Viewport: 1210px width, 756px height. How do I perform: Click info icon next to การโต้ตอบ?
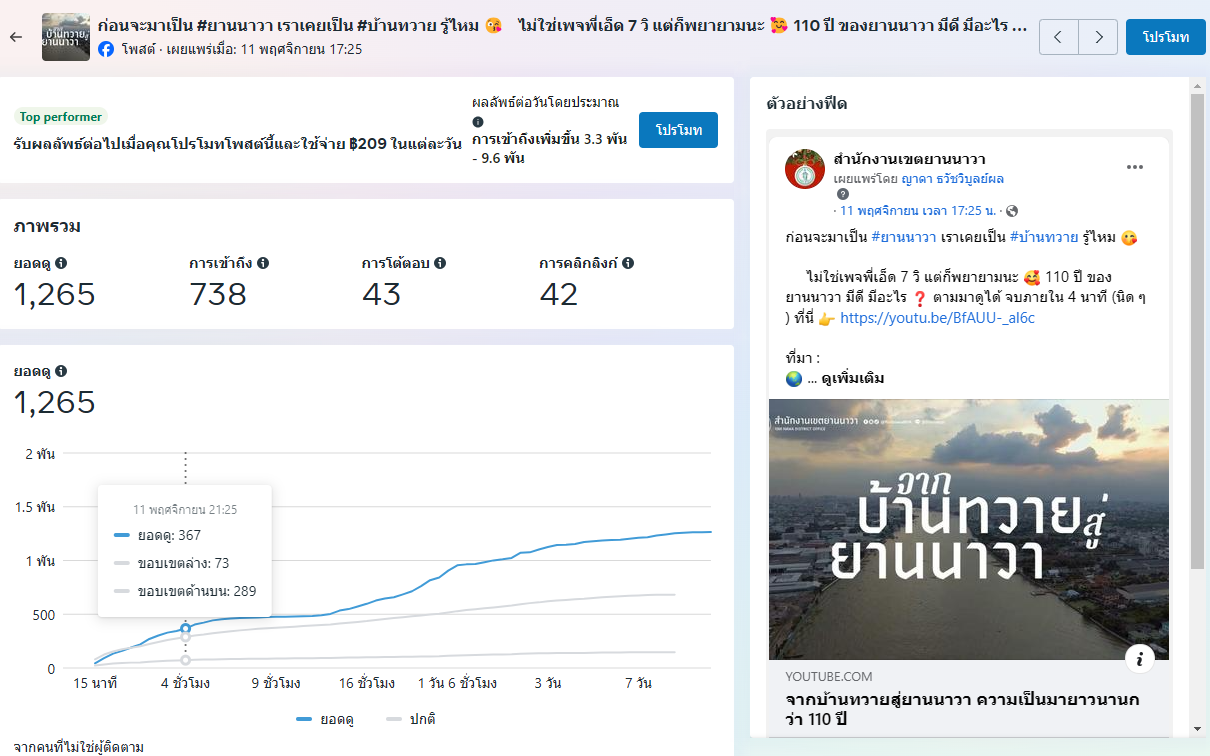[x=440, y=263]
